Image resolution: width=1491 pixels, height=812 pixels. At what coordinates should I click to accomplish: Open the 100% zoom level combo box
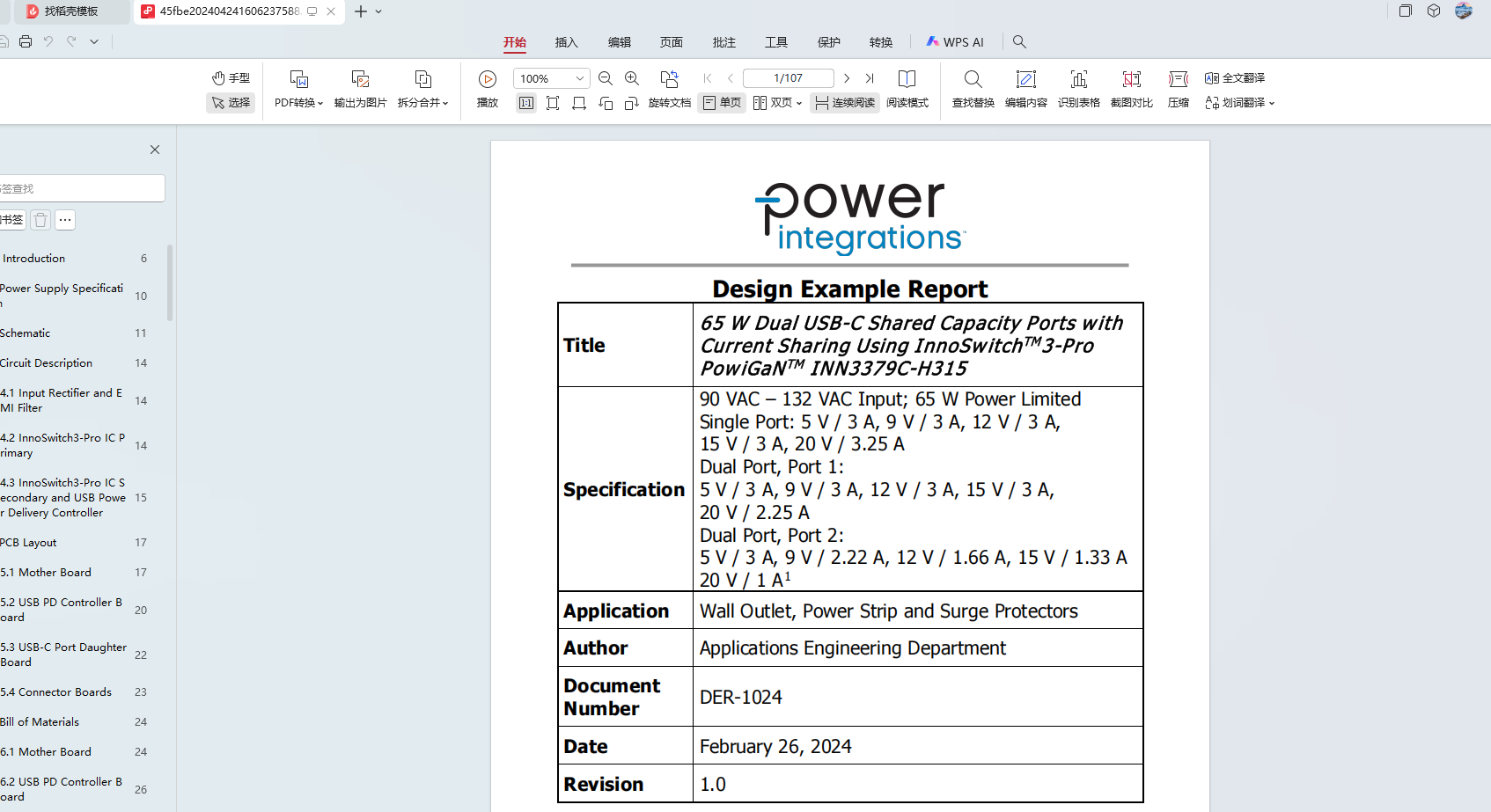point(551,78)
